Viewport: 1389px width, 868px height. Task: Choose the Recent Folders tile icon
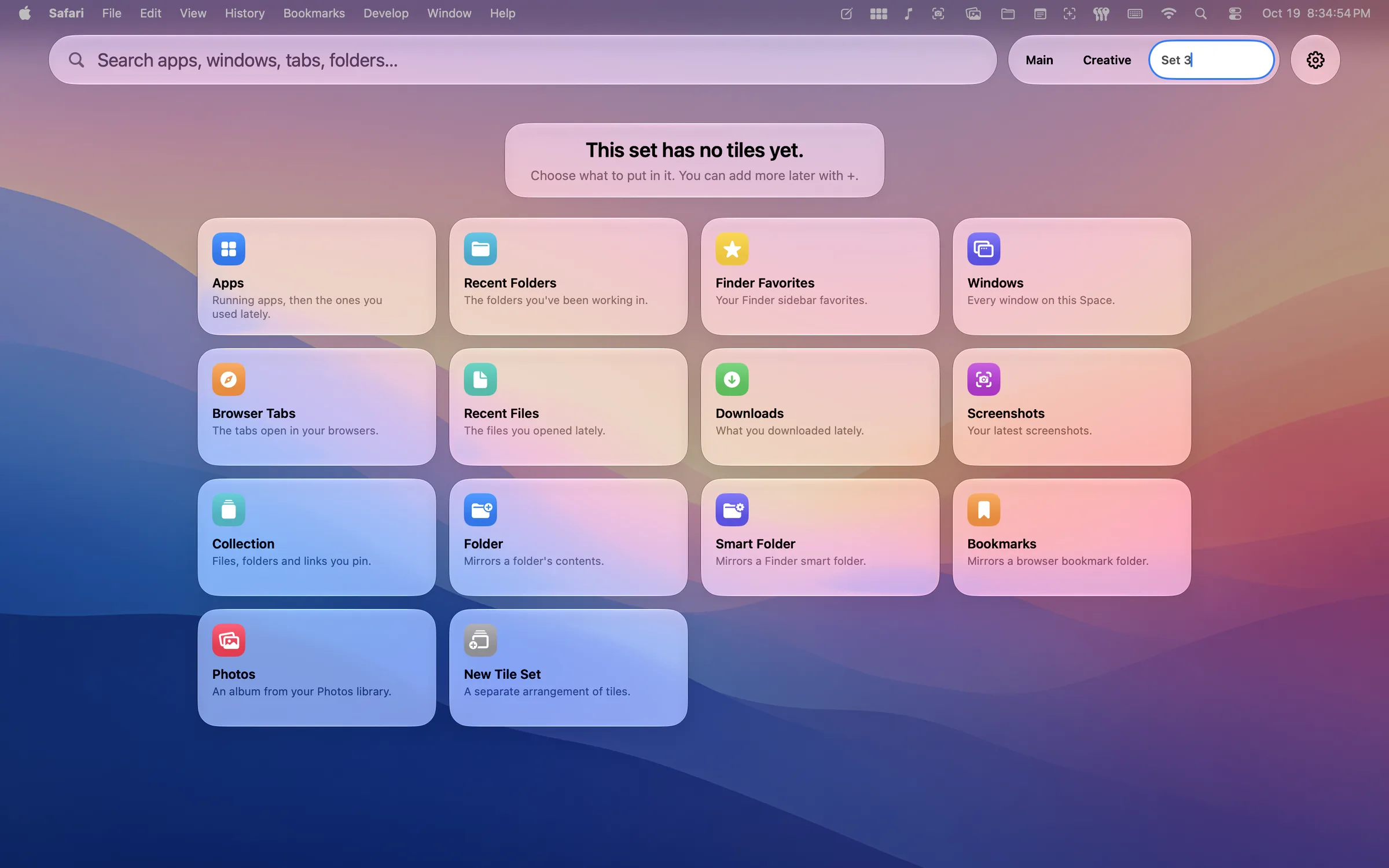[x=480, y=249]
